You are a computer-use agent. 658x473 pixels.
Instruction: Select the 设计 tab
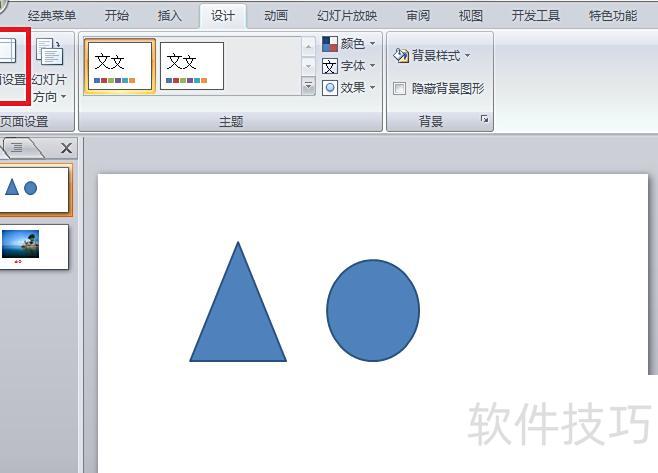tap(223, 16)
